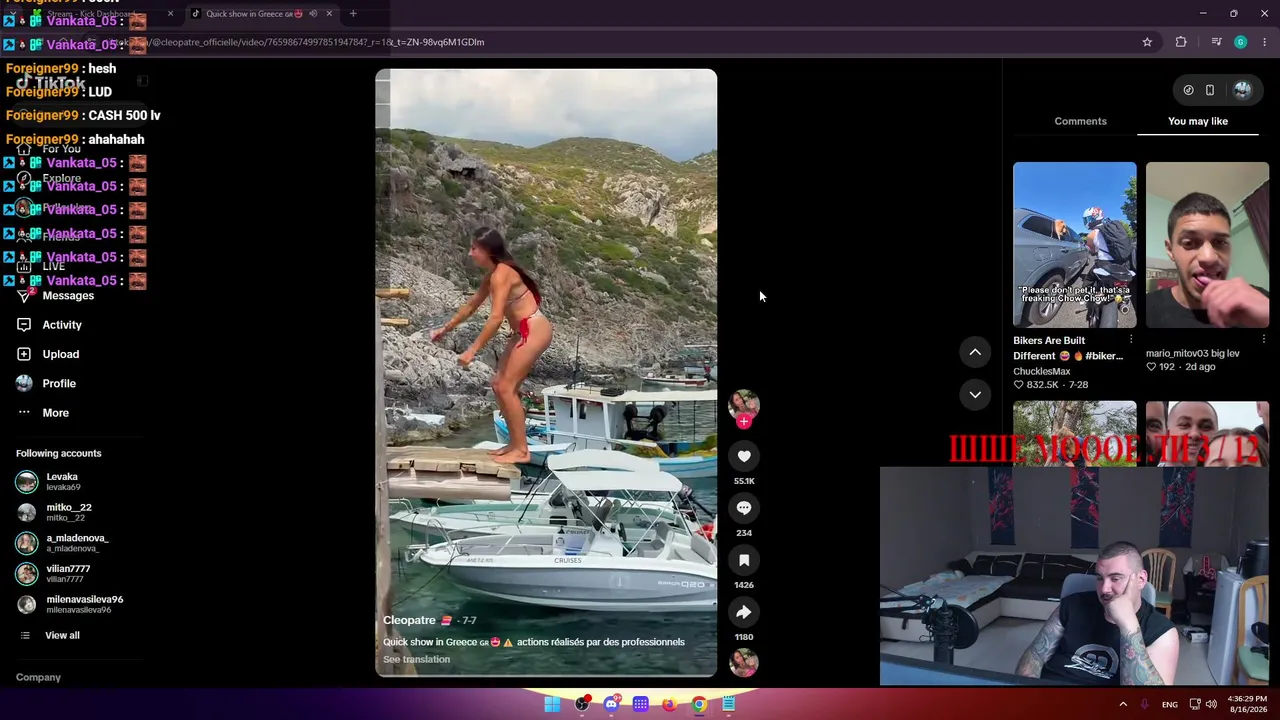Image resolution: width=1280 pixels, height=720 pixels.
Task: Save video with the bookmark icon
Action: (744, 560)
